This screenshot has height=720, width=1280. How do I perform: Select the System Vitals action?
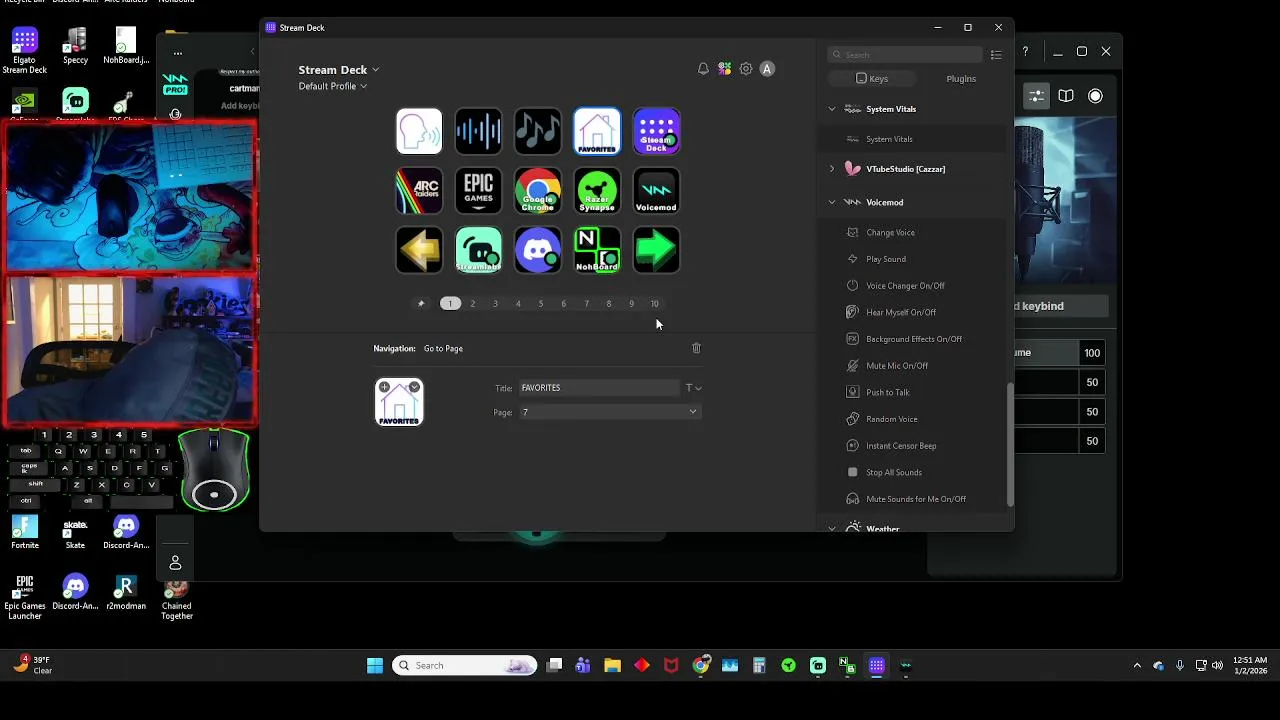coord(912,139)
